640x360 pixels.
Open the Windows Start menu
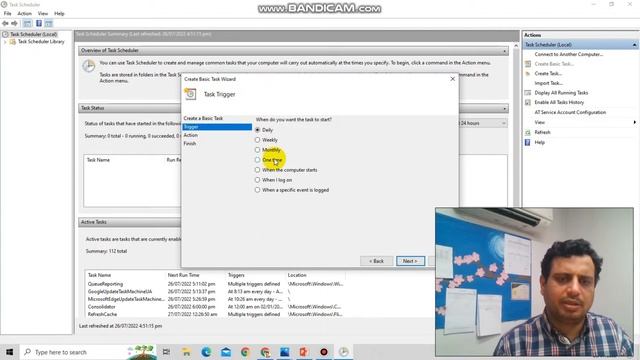click(9, 352)
